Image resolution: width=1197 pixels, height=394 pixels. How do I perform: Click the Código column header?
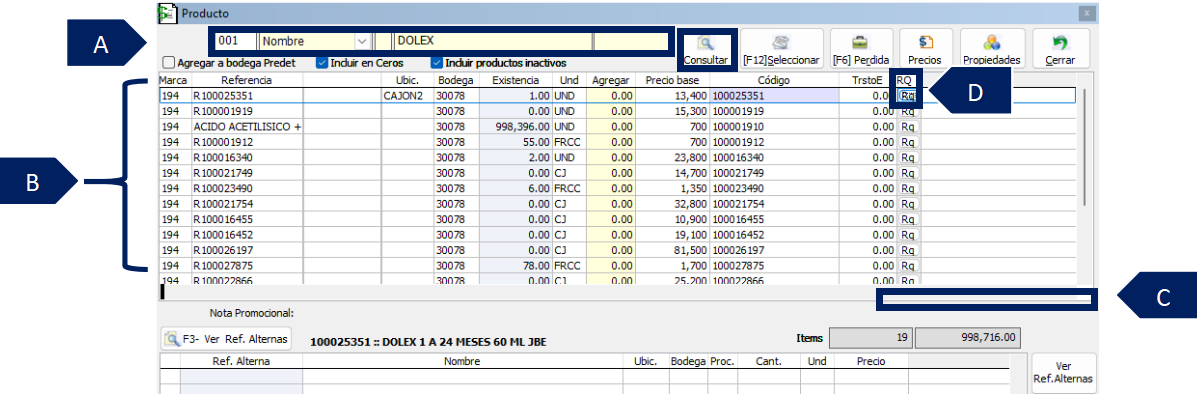(774, 80)
